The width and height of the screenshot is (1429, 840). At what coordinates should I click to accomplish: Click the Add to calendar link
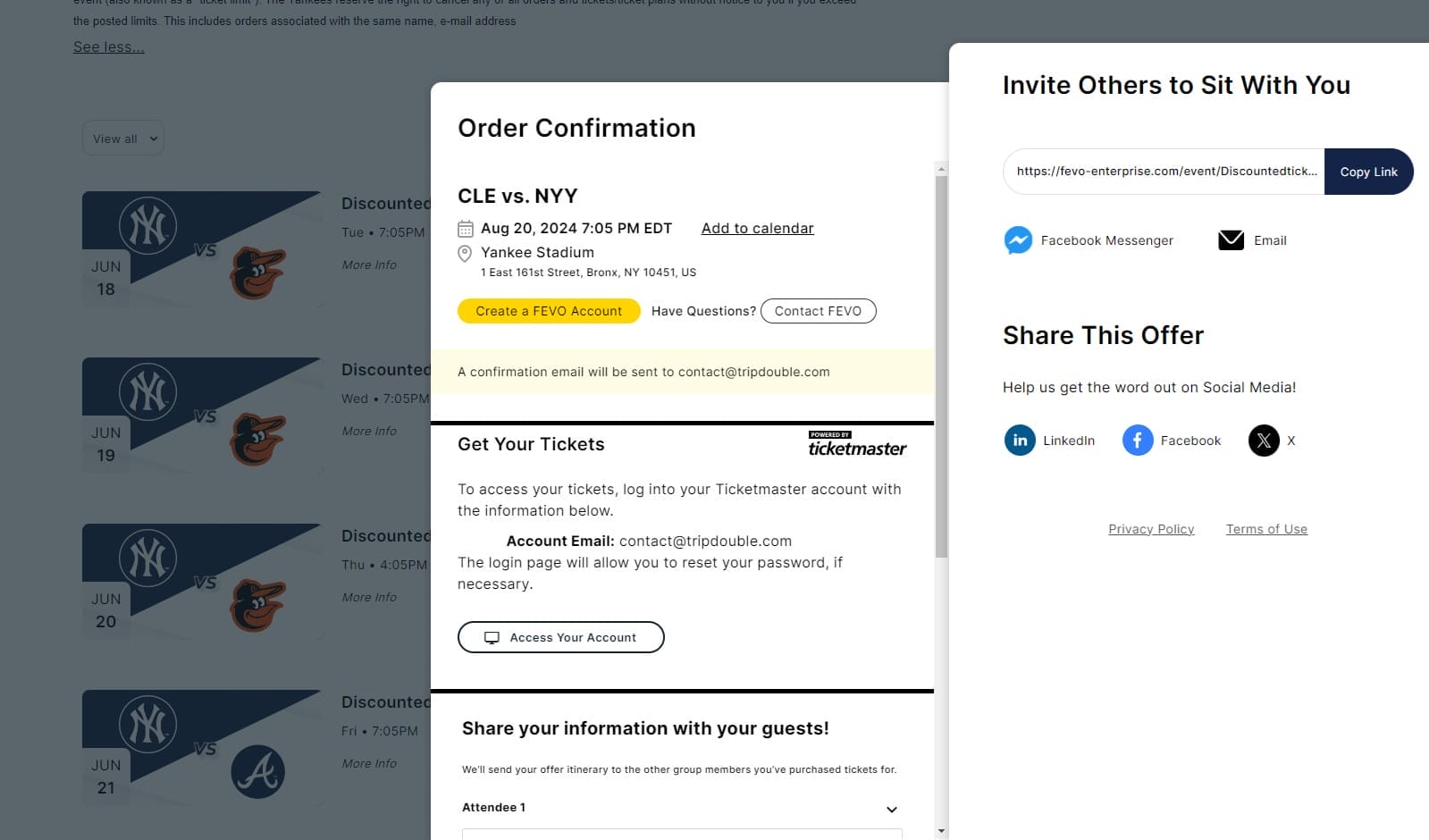coord(757,229)
